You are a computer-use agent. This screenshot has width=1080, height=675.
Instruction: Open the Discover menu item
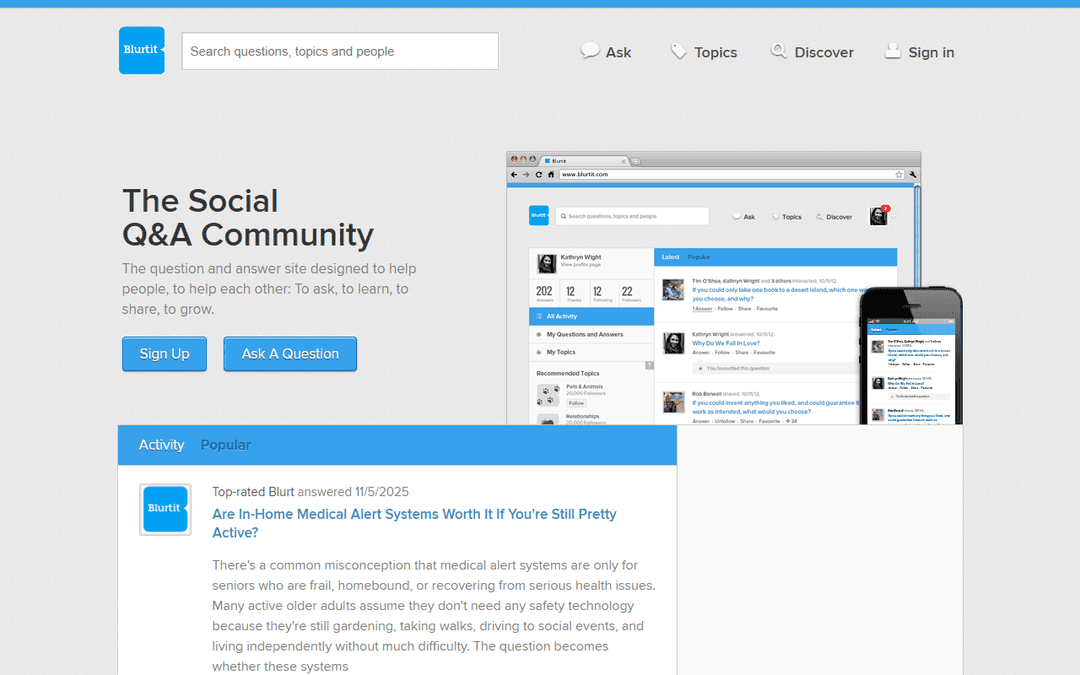point(824,52)
